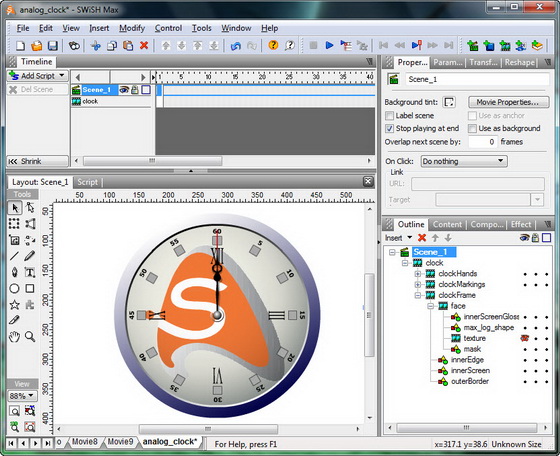Move object down with Outline down arrow
The width and height of the screenshot is (560, 456).
click(448, 238)
